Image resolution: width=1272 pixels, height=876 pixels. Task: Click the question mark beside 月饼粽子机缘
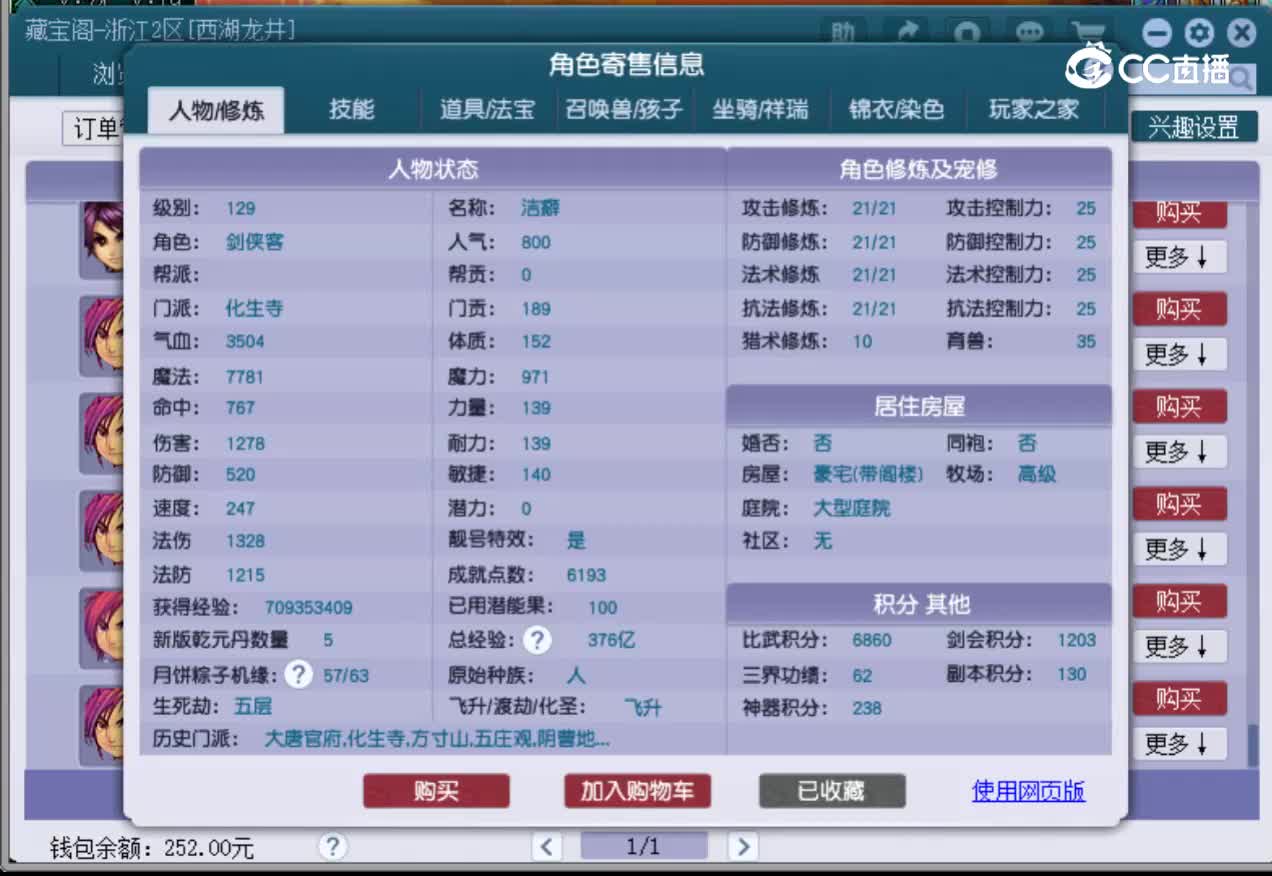click(297, 676)
